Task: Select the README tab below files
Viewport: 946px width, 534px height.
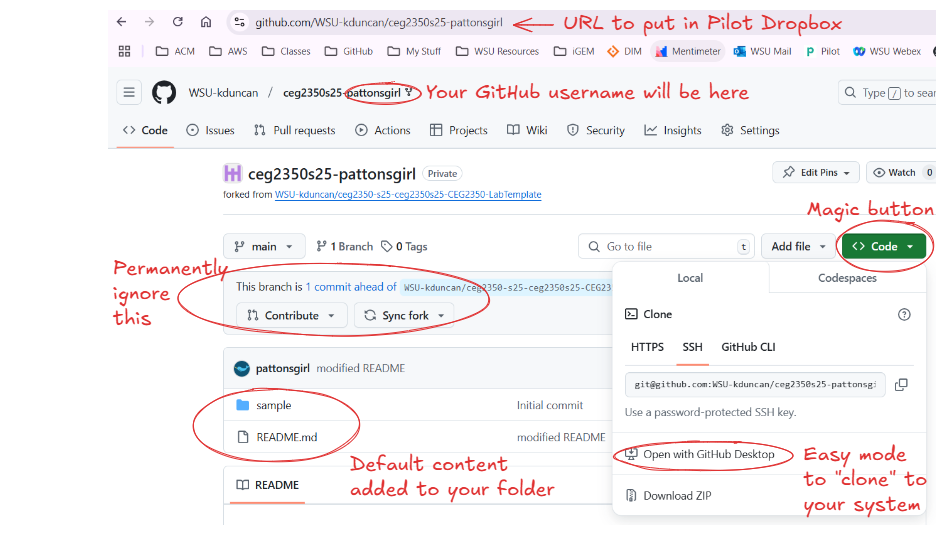Action: coord(268,485)
